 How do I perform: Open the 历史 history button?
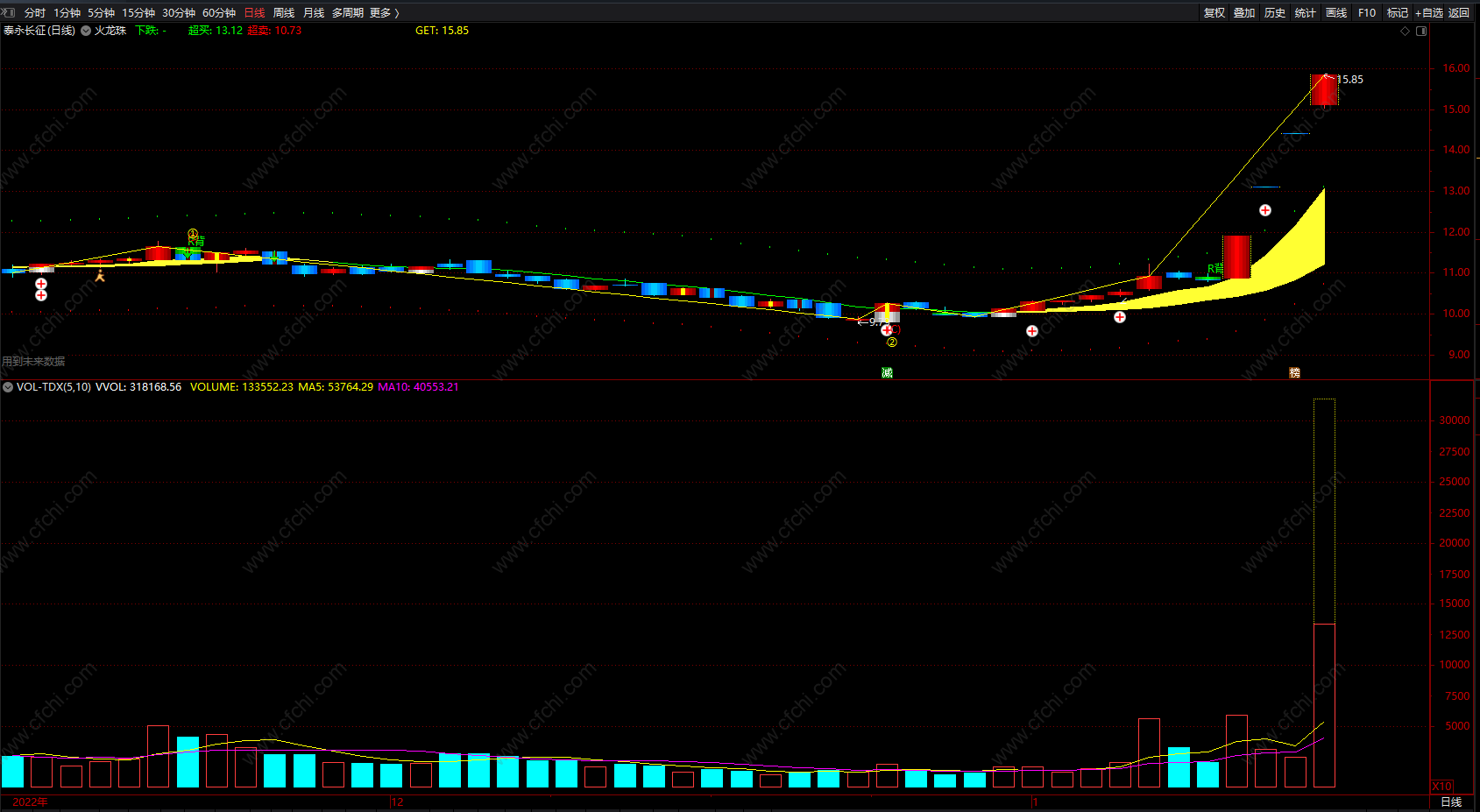click(1275, 13)
